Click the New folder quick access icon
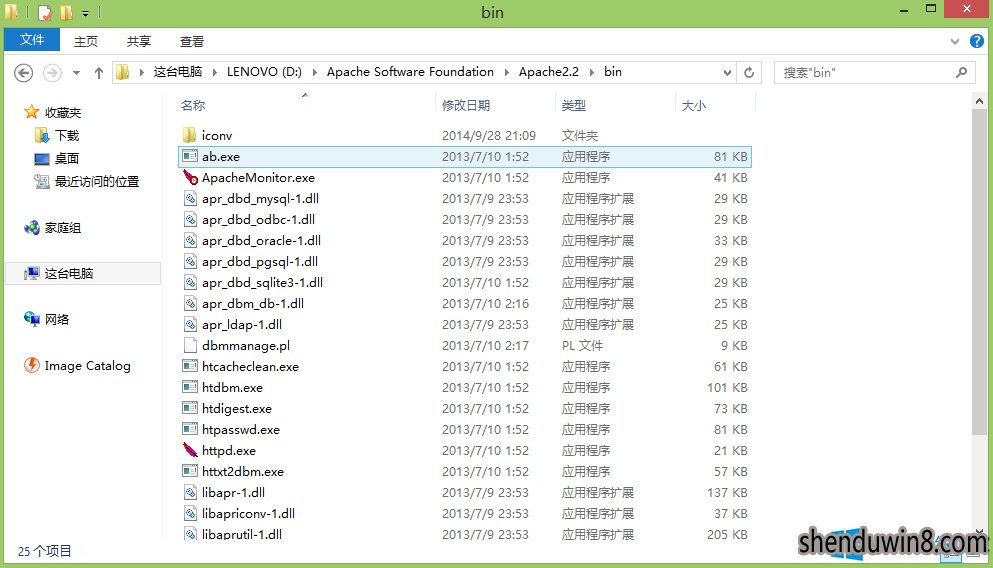This screenshot has height=568, width=993. (66, 12)
